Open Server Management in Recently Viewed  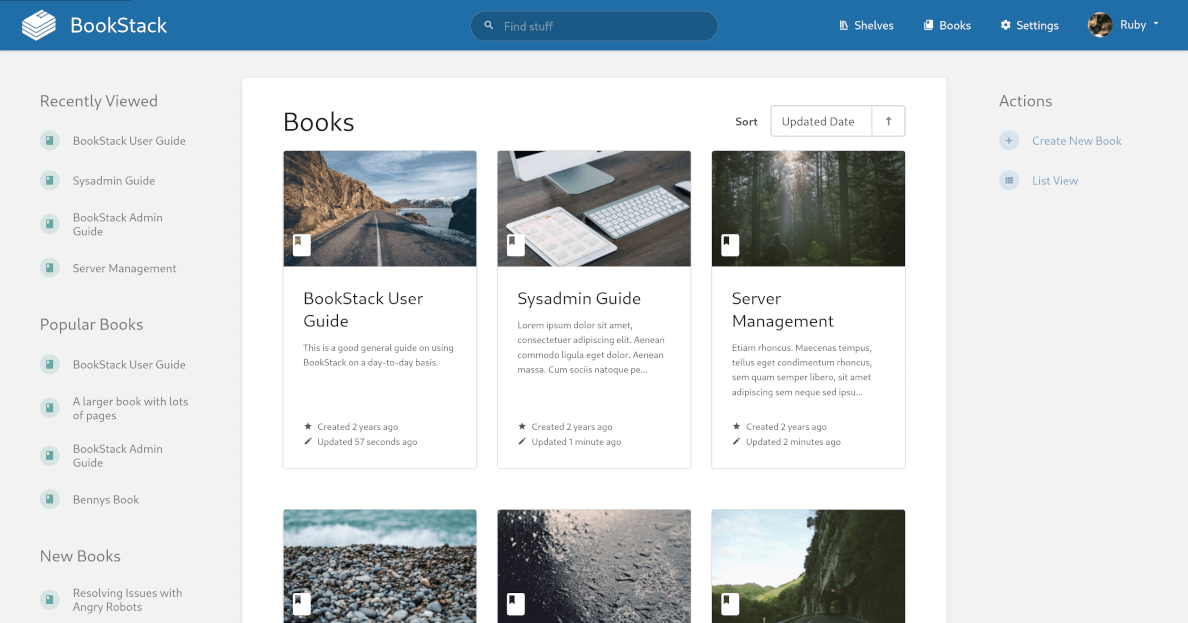[x=124, y=268]
